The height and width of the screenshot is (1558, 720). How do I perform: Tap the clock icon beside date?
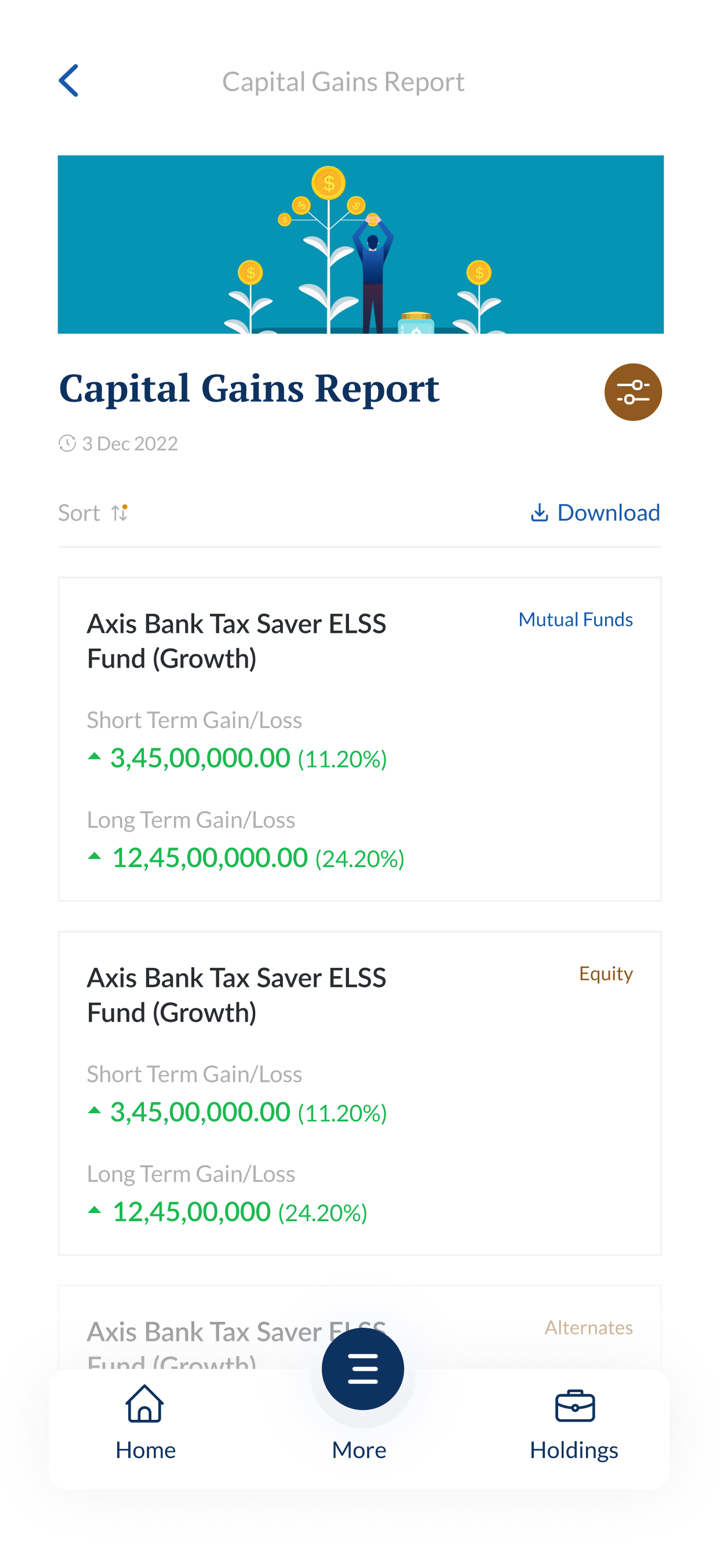point(67,444)
